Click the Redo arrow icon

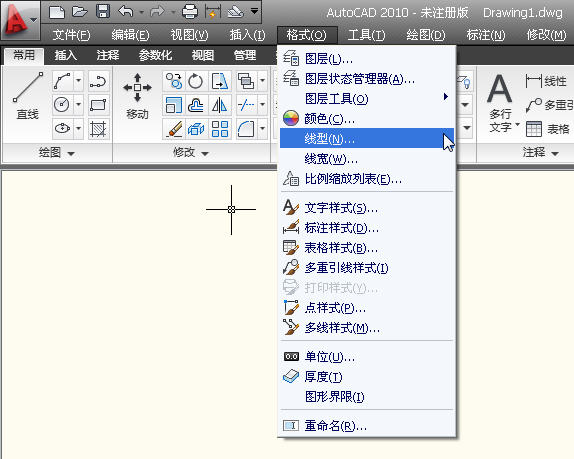157,12
